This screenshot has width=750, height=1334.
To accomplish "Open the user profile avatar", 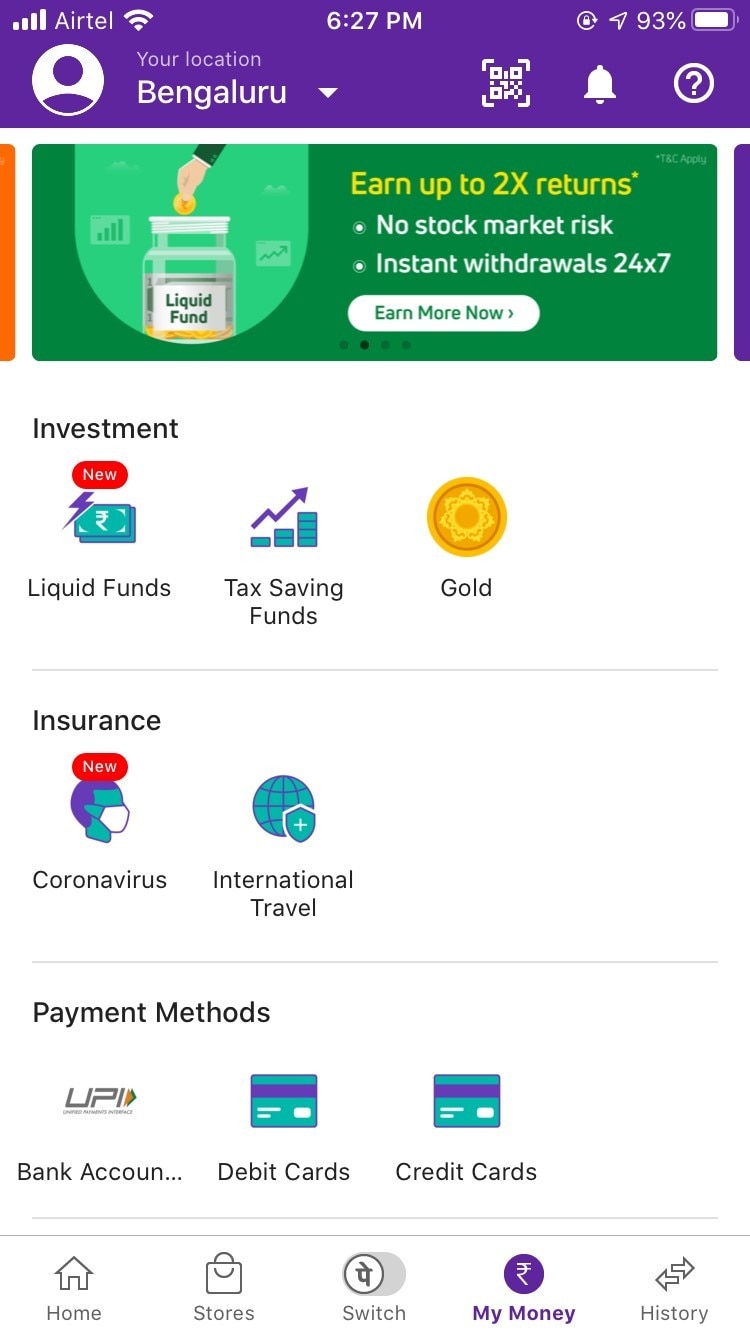I will point(68,80).
